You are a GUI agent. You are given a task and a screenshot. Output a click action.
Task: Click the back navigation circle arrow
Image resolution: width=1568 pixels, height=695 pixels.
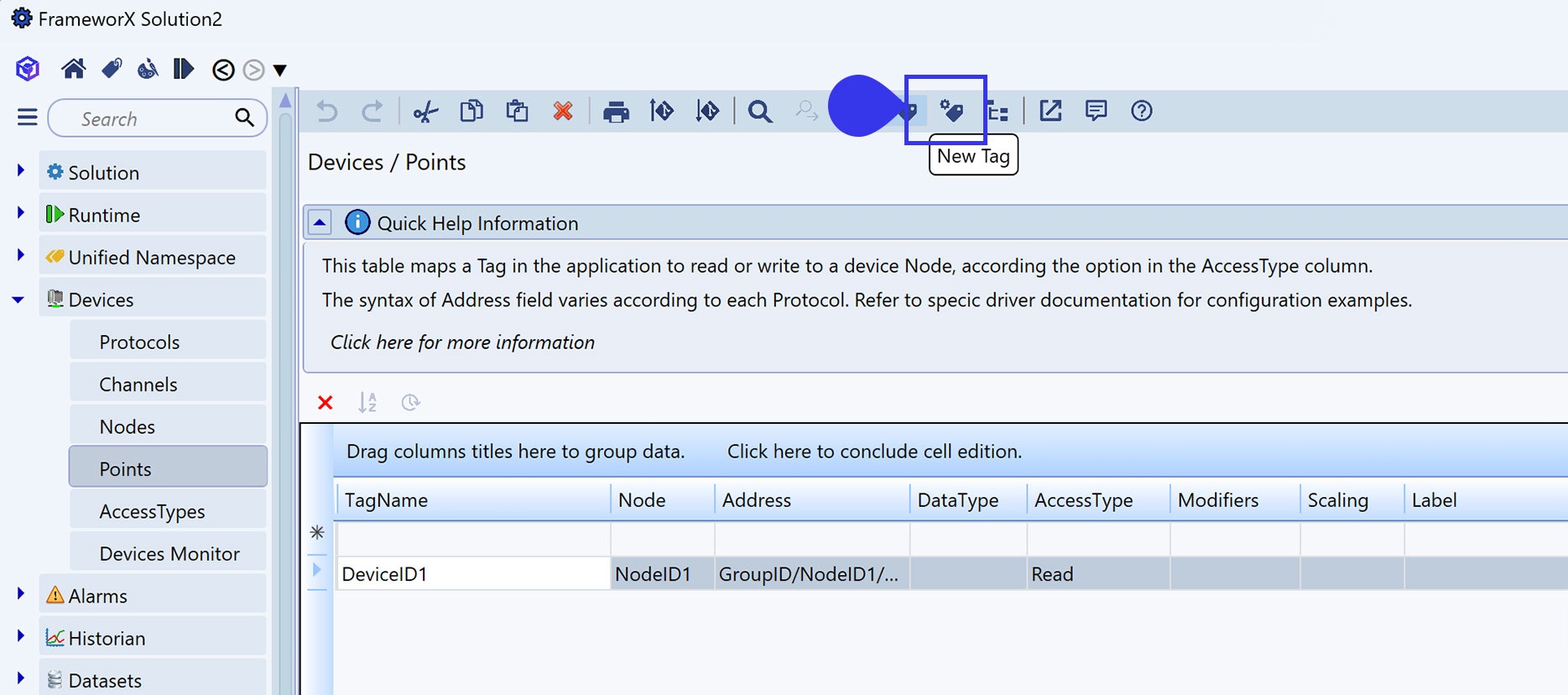coord(223,70)
